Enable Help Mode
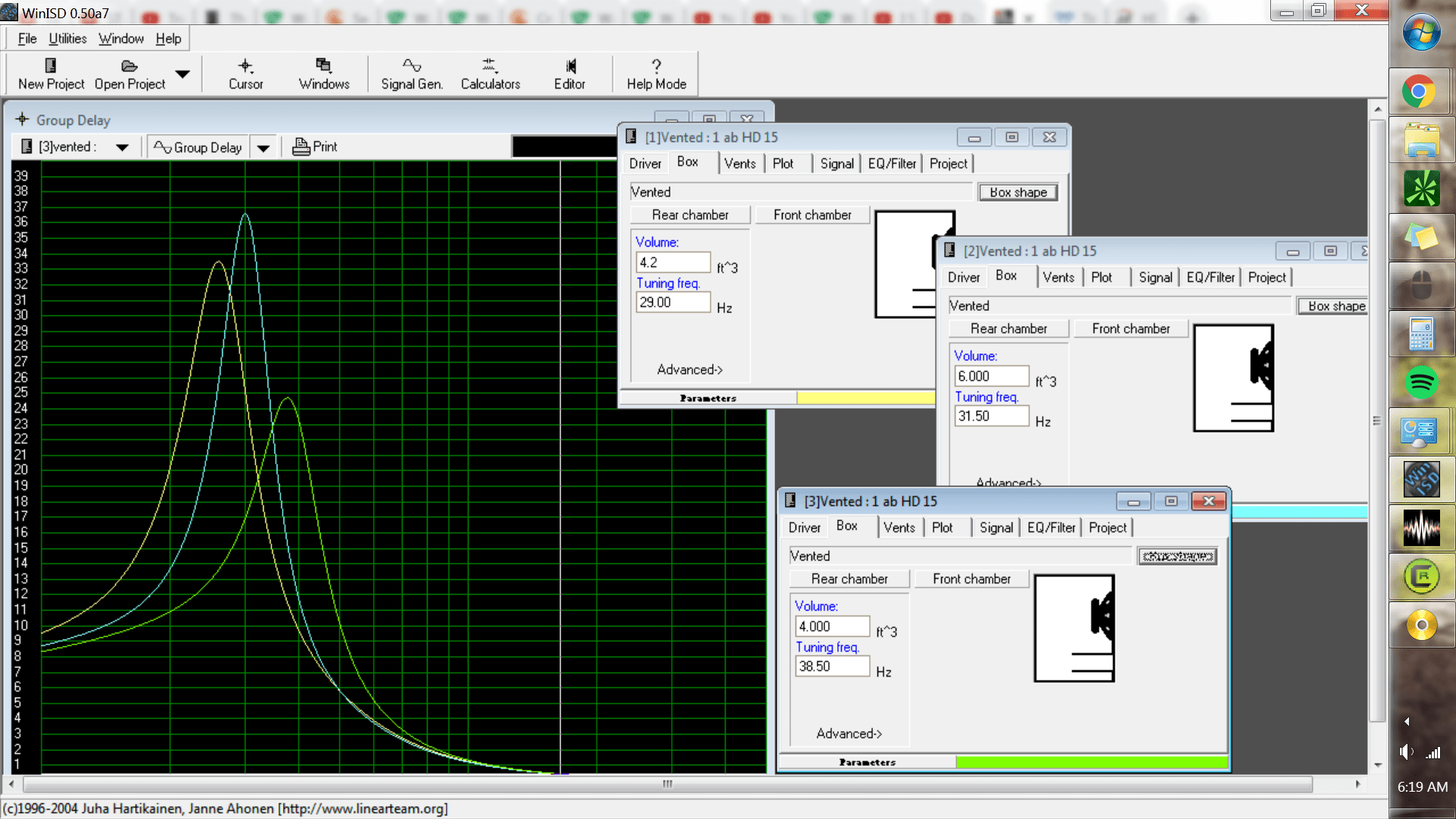The image size is (1456, 819). [x=656, y=74]
